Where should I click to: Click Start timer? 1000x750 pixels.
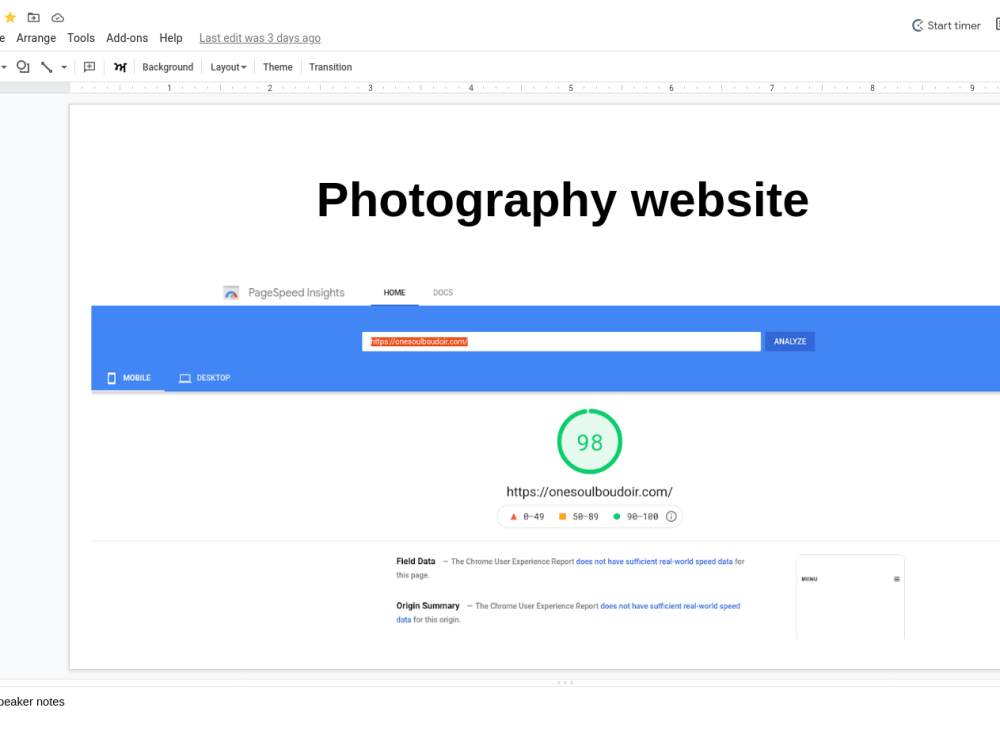tap(946, 26)
